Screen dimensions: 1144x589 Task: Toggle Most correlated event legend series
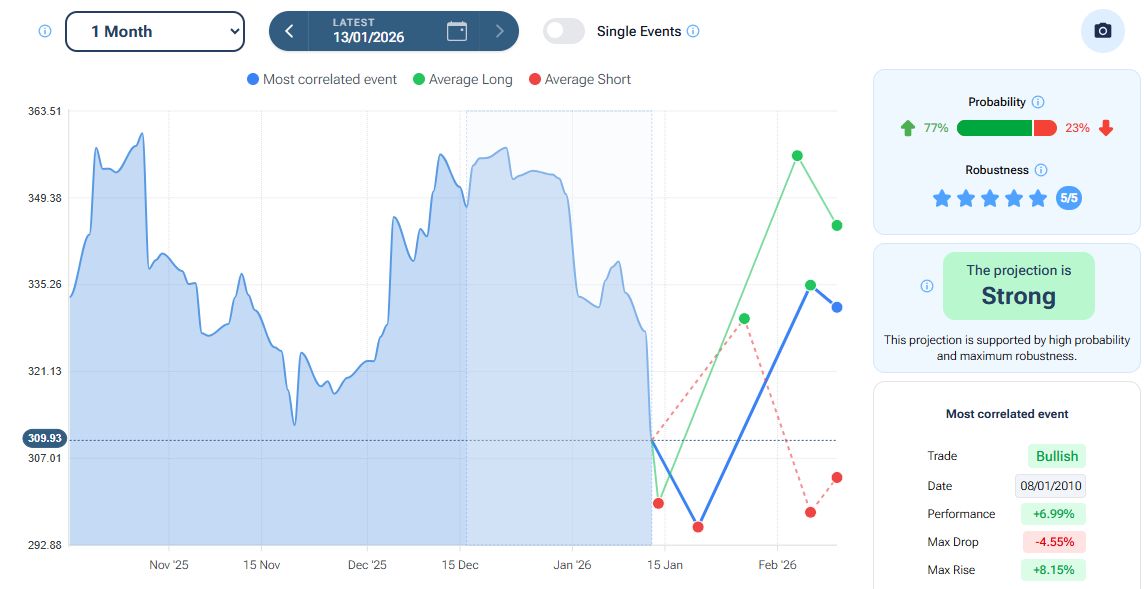tap(321, 79)
